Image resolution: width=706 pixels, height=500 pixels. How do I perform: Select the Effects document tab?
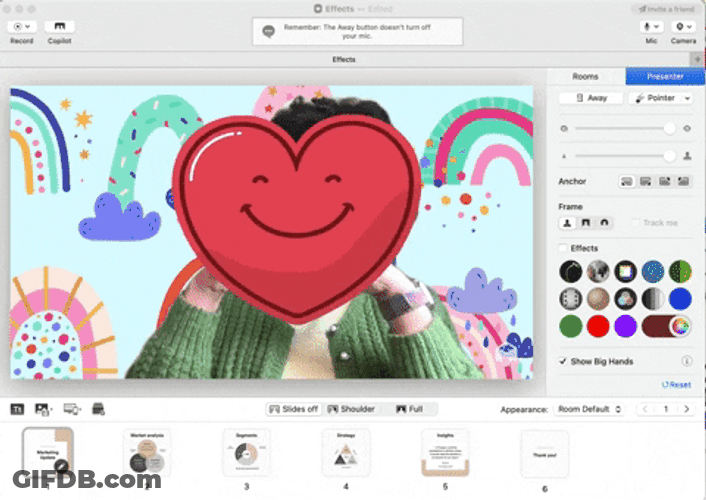click(x=344, y=59)
